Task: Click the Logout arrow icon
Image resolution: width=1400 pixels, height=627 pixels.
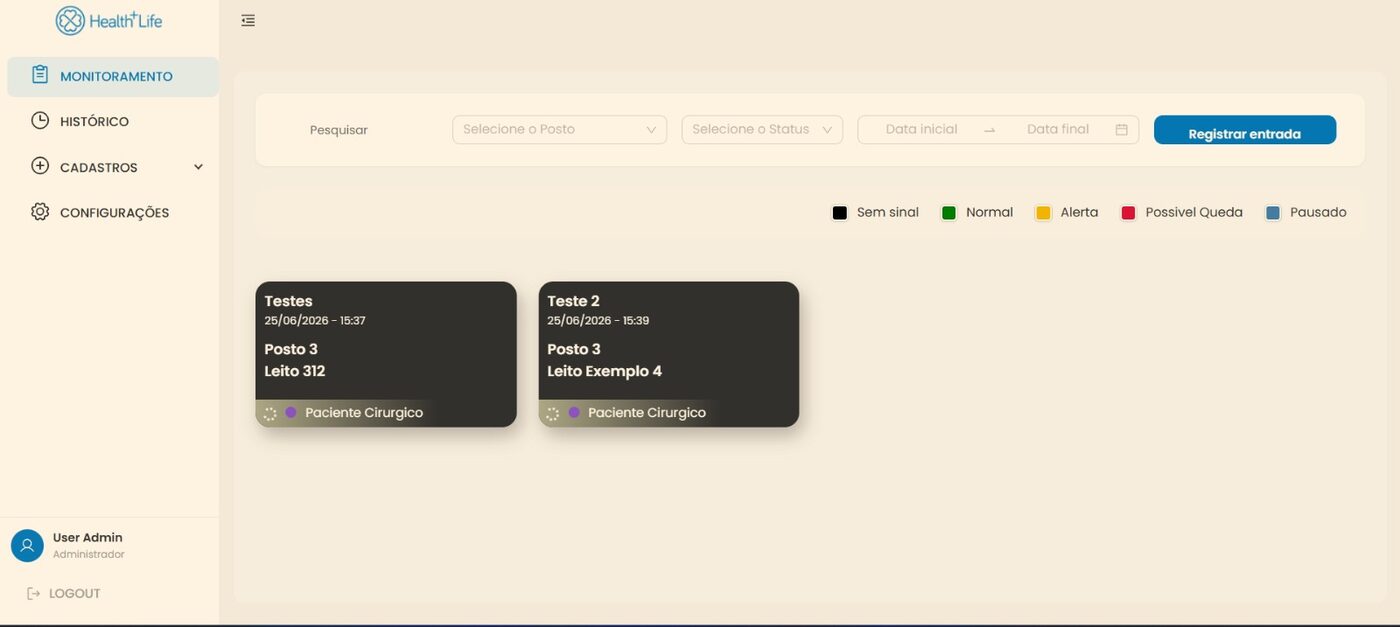Action: click(34, 593)
